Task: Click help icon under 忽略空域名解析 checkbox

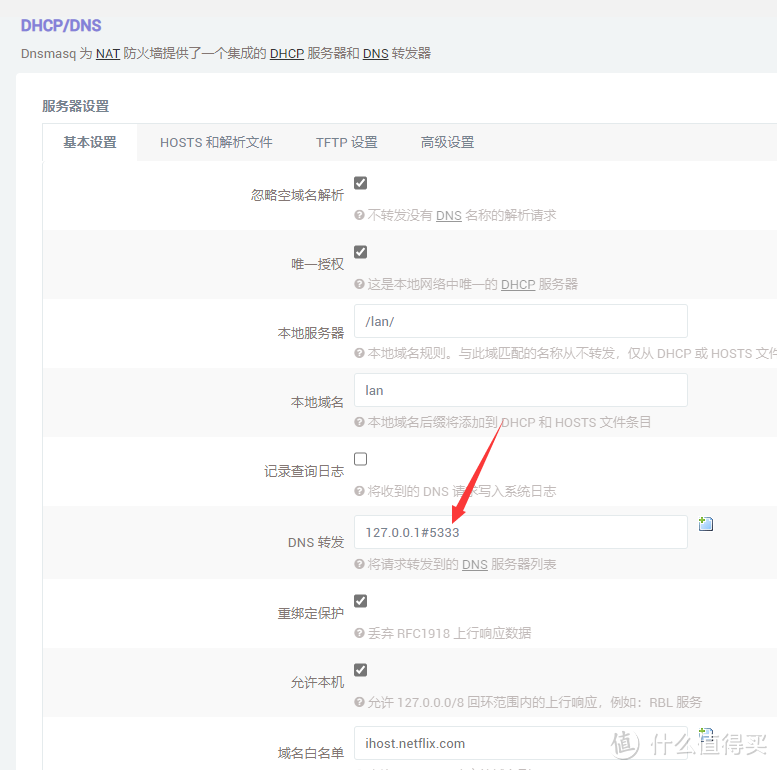Action: point(360,215)
